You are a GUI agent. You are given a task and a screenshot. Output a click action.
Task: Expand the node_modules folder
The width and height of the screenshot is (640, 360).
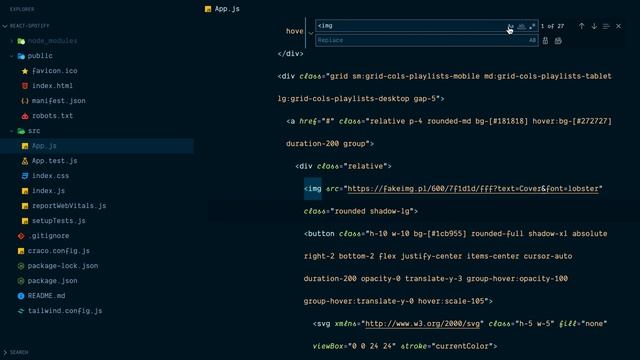[11, 41]
